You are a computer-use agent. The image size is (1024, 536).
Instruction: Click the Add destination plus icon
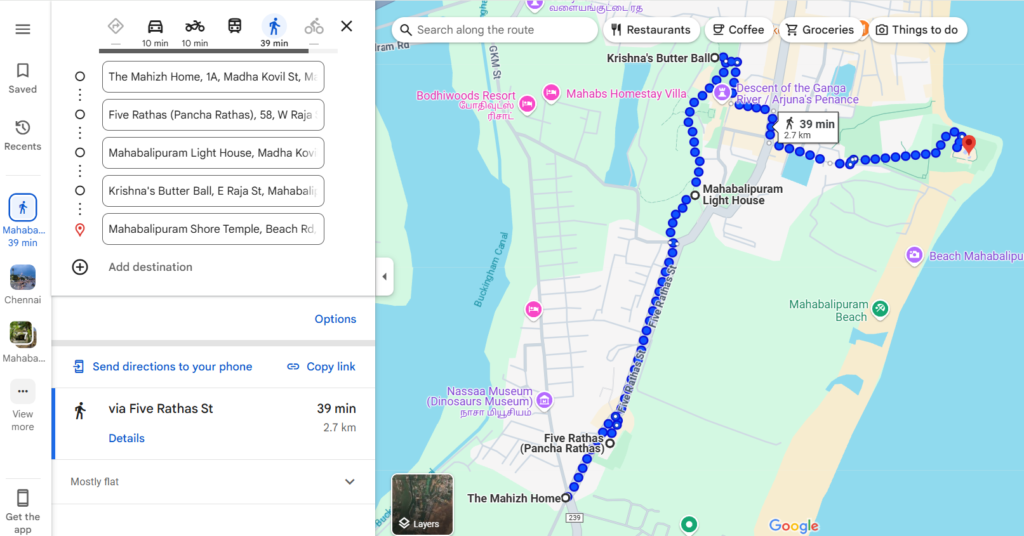point(80,267)
